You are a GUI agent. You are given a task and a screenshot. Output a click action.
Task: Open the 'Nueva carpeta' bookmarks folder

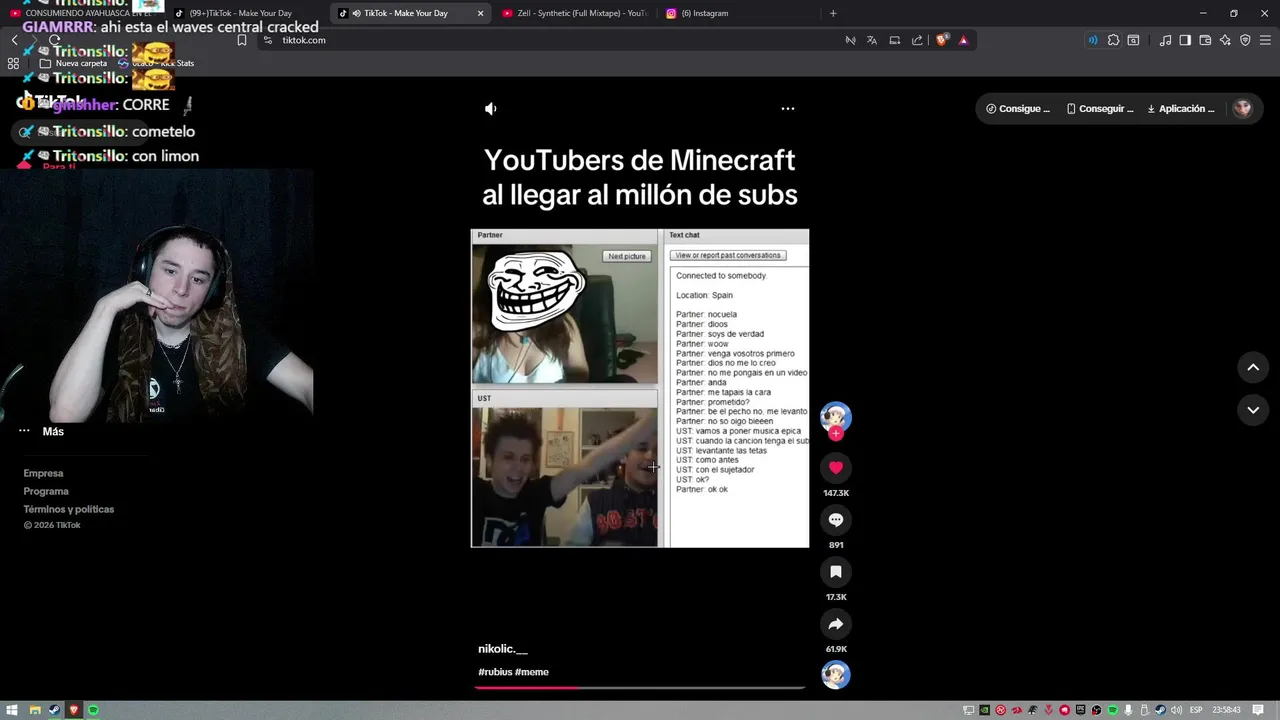pyautogui.click(x=73, y=63)
